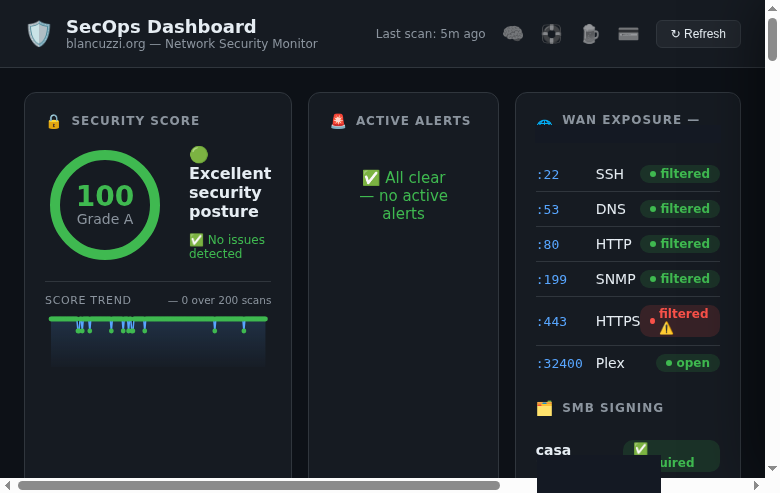Select port :80 HTTP entry
This screenshot has width=780, height=493.
tap(628, 244)
